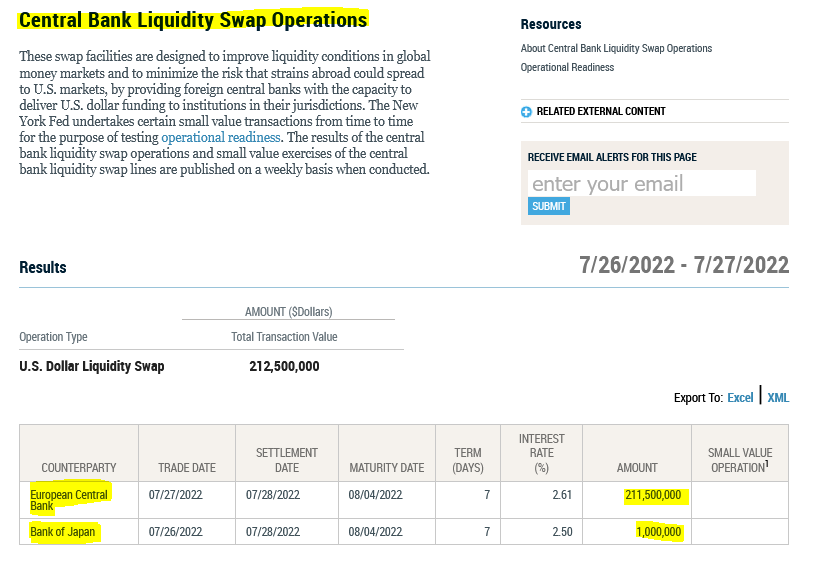Image resolution: width=819 pixels, height=562 pixels.
Task: Follow the inline 'operational readiness' hyperlink
Action: [x=220, y=137]
